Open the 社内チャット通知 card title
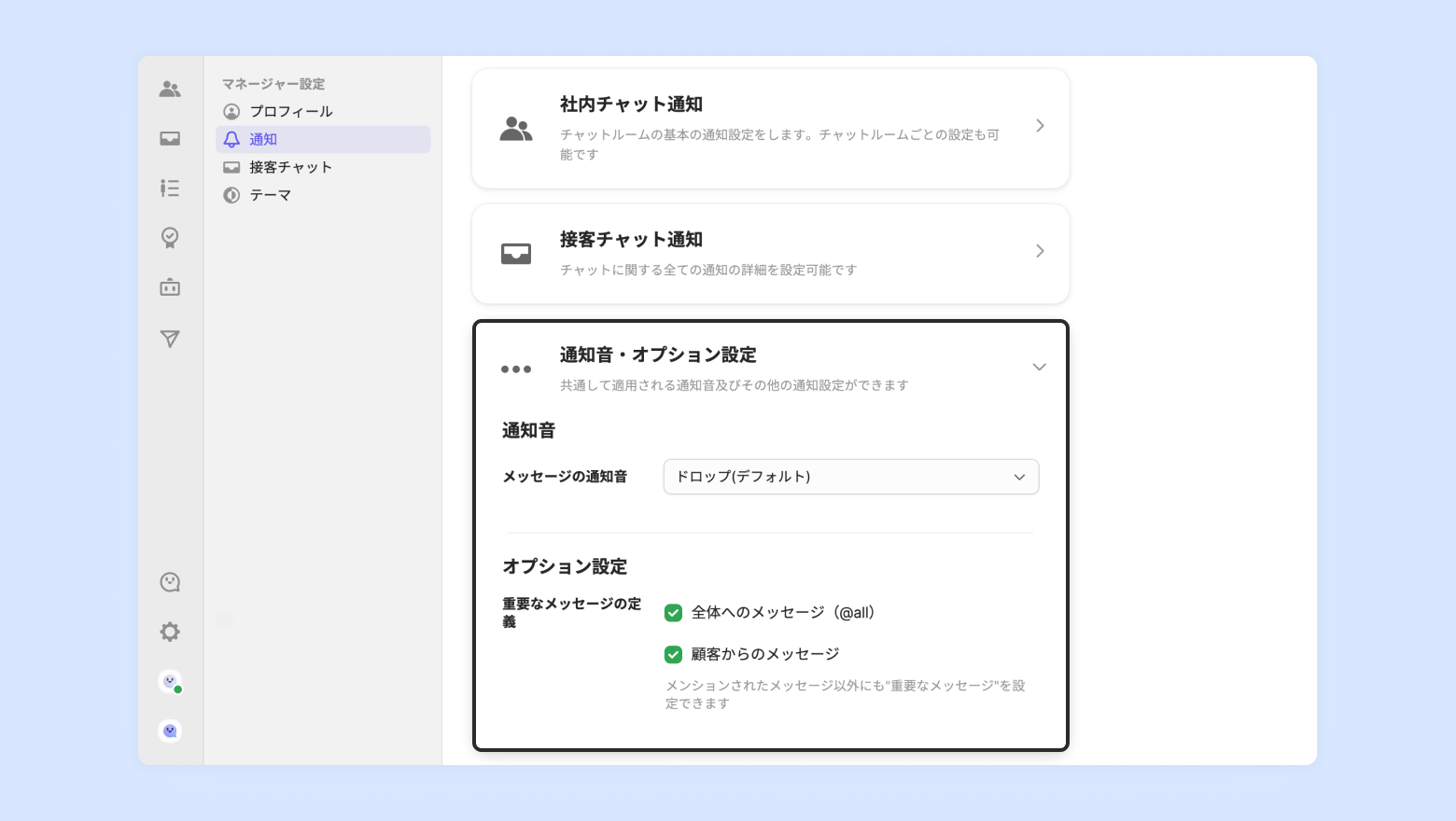 point(631,104)
